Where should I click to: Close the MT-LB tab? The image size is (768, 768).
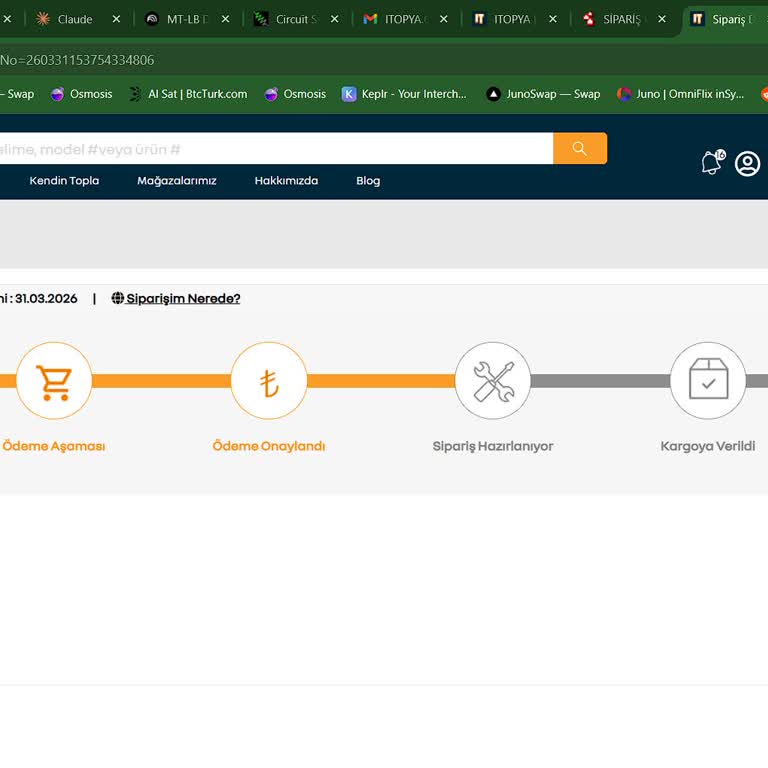[225, 19]
